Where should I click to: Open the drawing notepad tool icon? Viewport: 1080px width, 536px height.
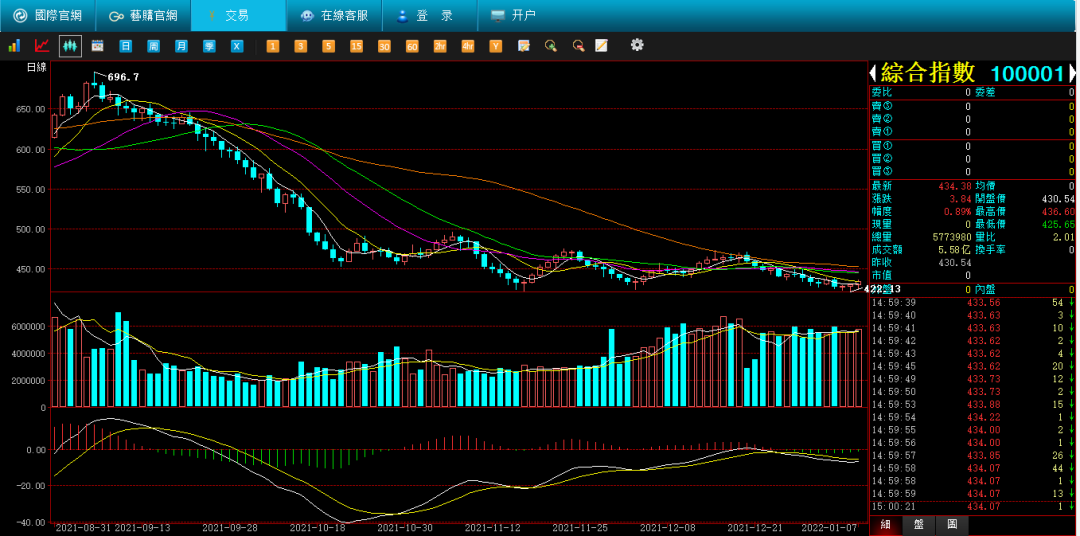click(x=601, y=45)
